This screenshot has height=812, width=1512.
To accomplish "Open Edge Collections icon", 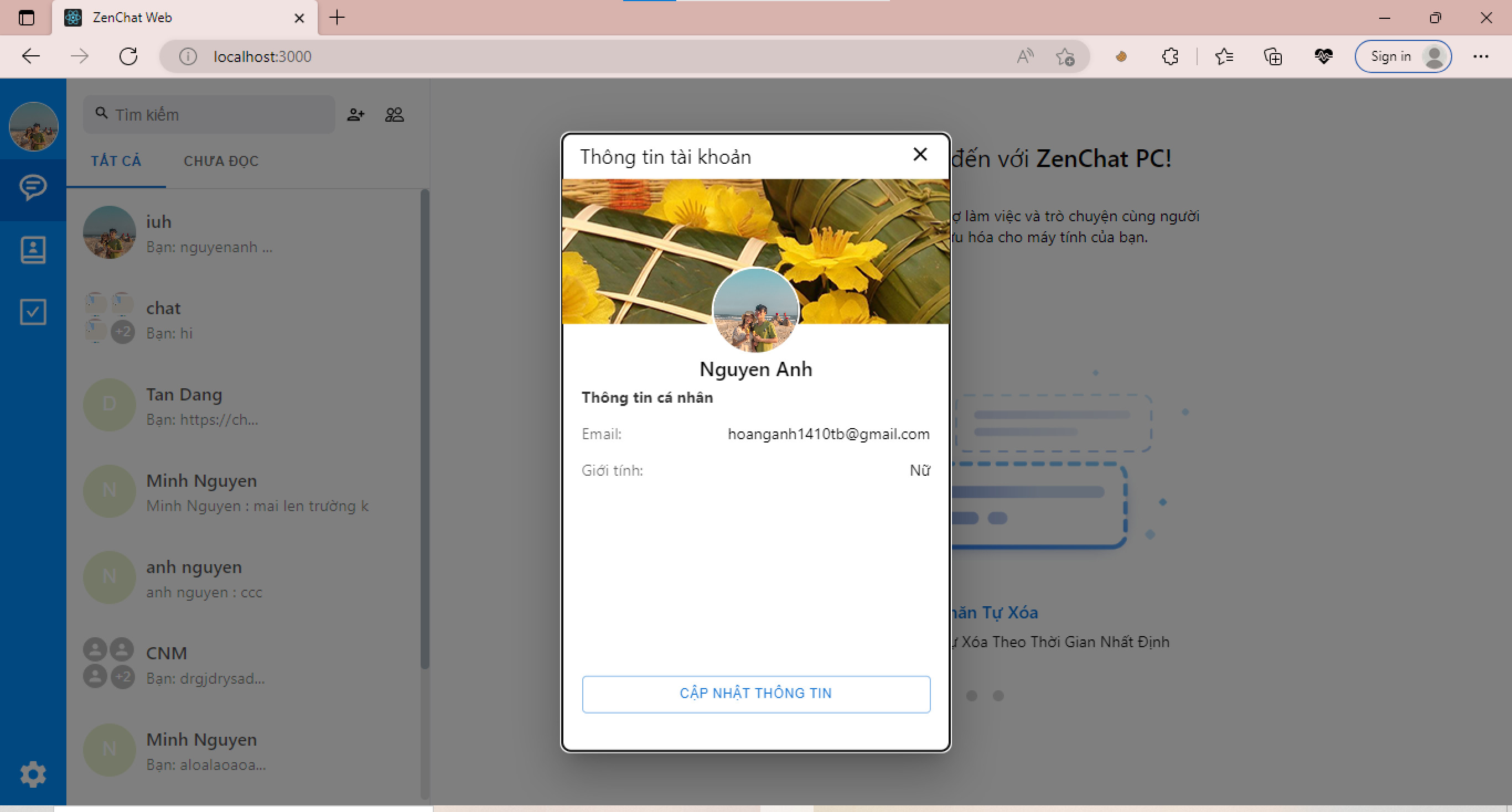I will (x=1272, y=56).
